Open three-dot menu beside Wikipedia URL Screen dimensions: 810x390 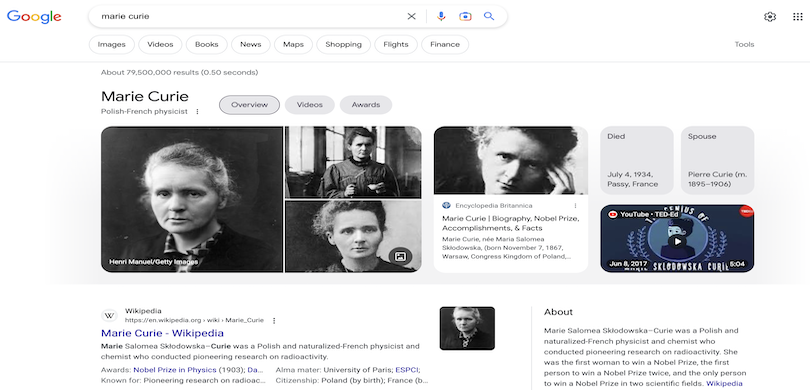(274, 320)
